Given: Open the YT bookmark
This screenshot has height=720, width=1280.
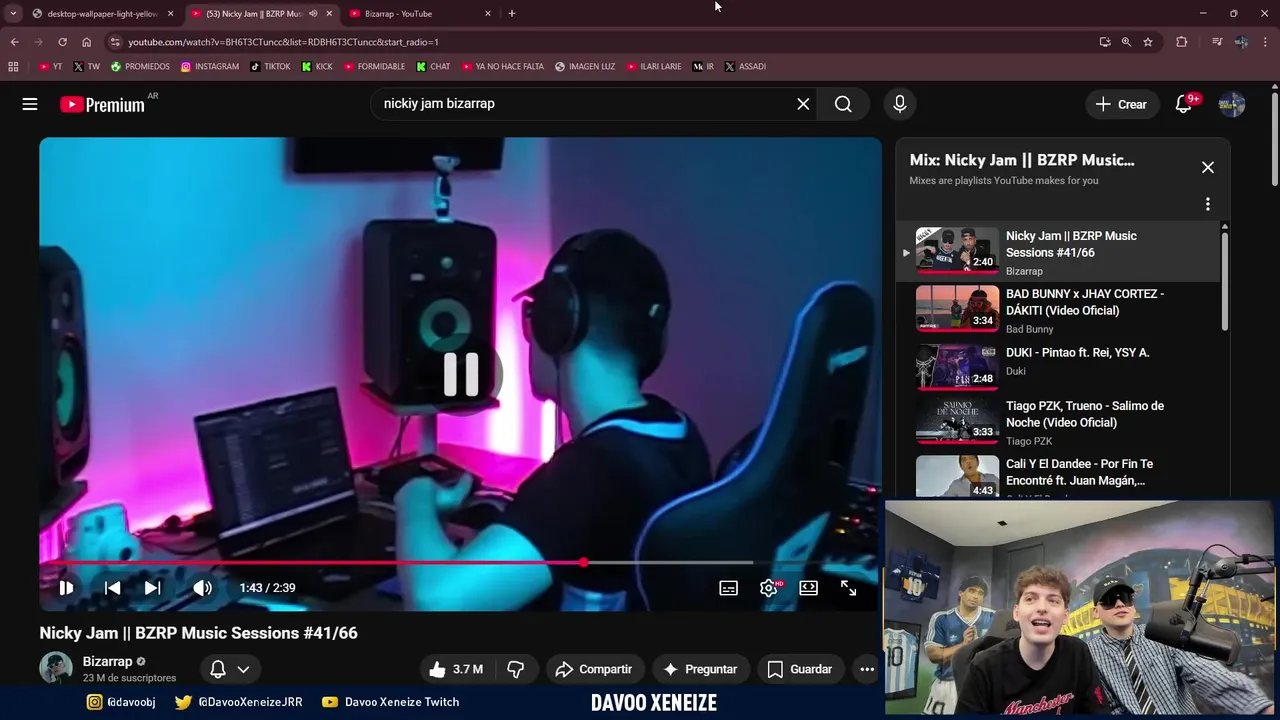Looking at the screenshot, I should click(51, 67).
